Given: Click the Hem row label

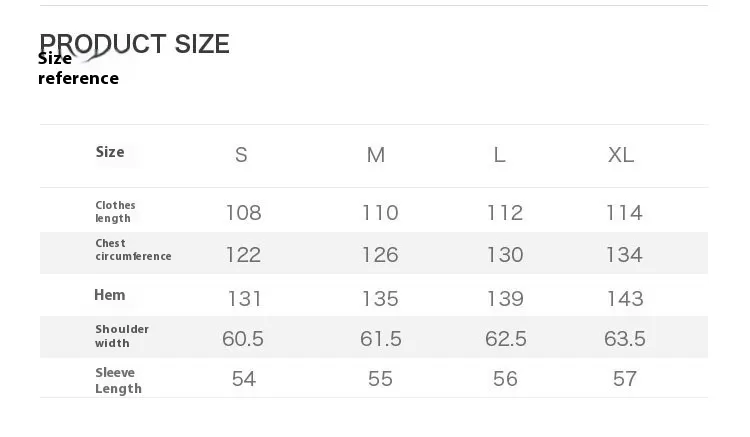Looking at the screenshot, I should (x=110, y=295).
